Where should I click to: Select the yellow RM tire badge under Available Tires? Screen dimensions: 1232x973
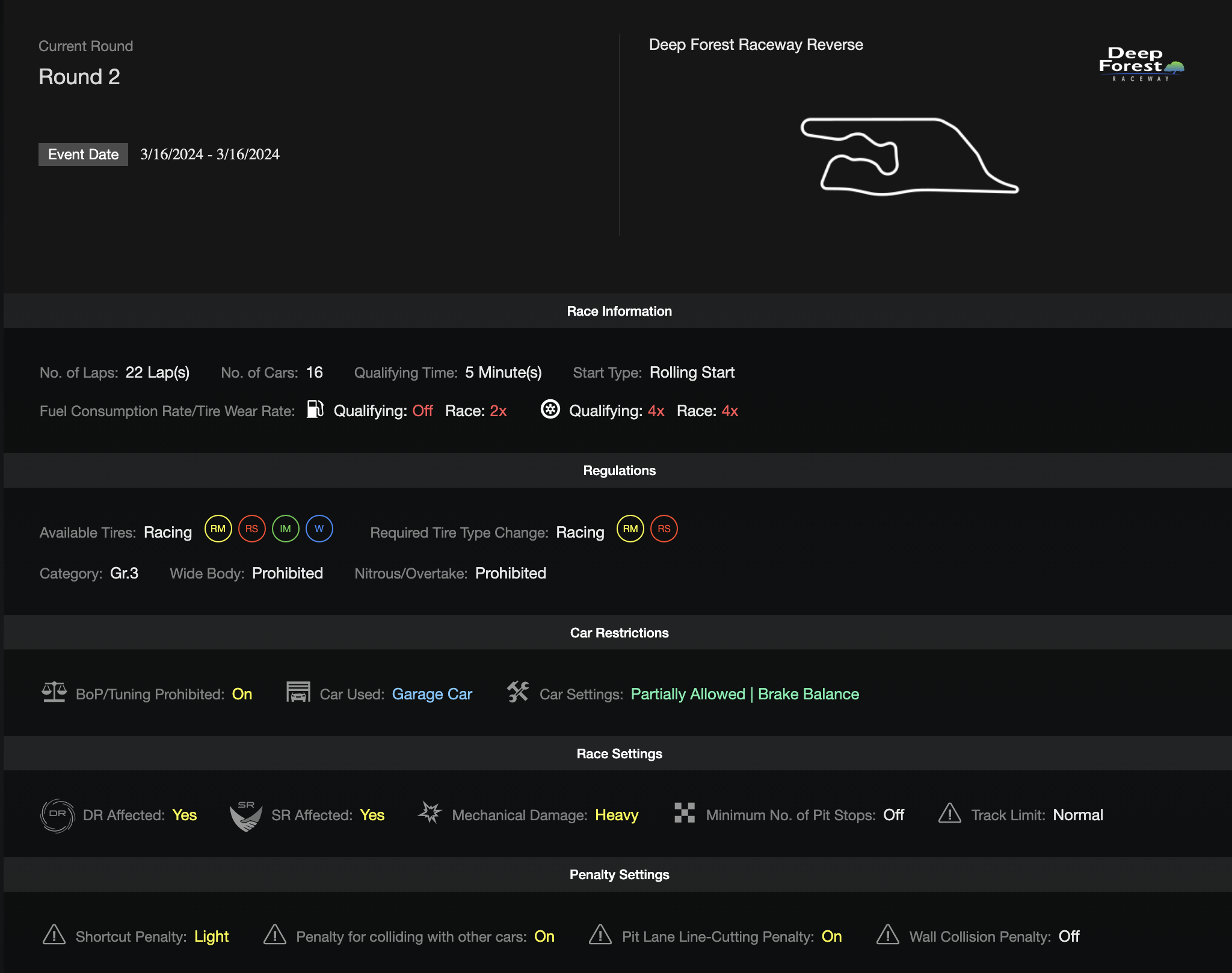(218, 529)
